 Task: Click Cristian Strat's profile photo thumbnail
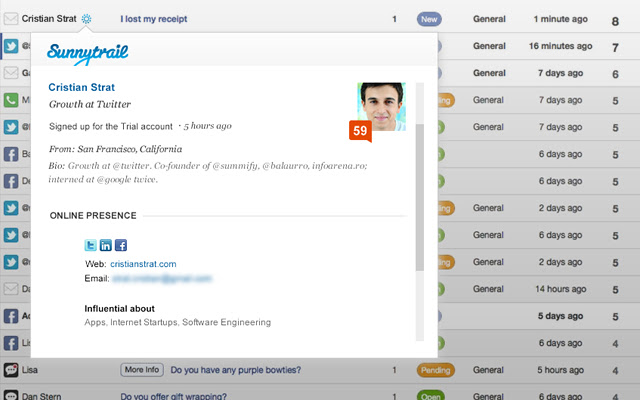pyautogui.click(x=381, y=106)
